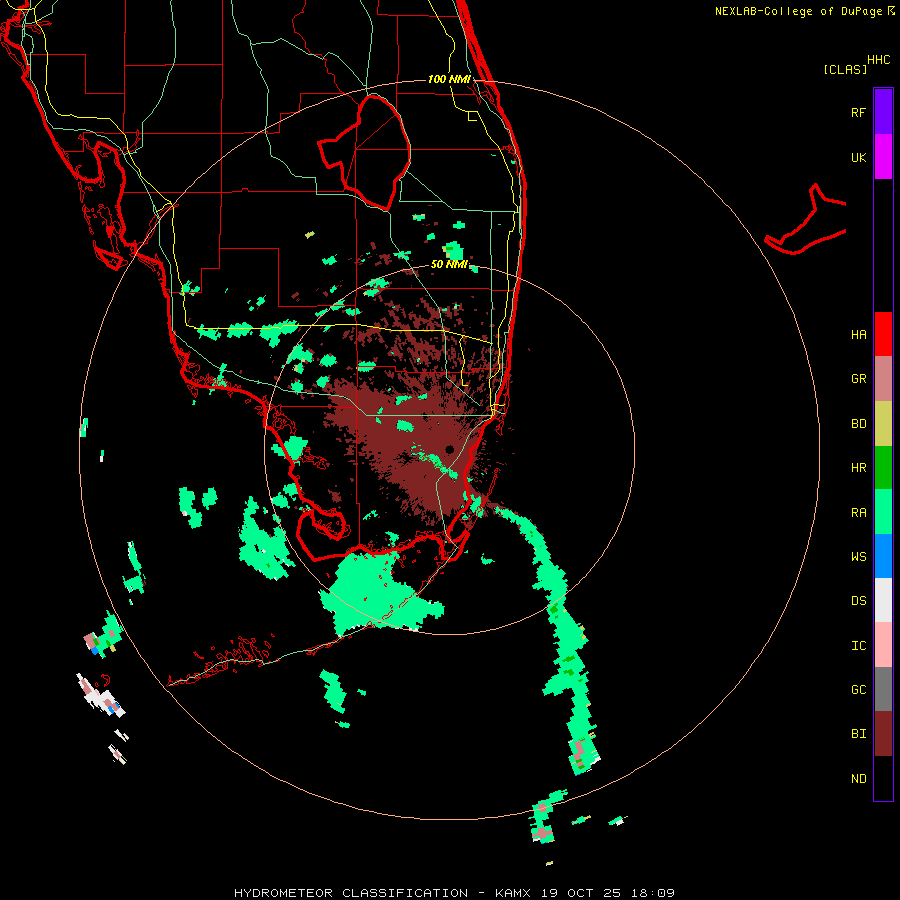Click the 19 OCT 25 date text
Screen dimensions: 900x900
pos(581,893)
